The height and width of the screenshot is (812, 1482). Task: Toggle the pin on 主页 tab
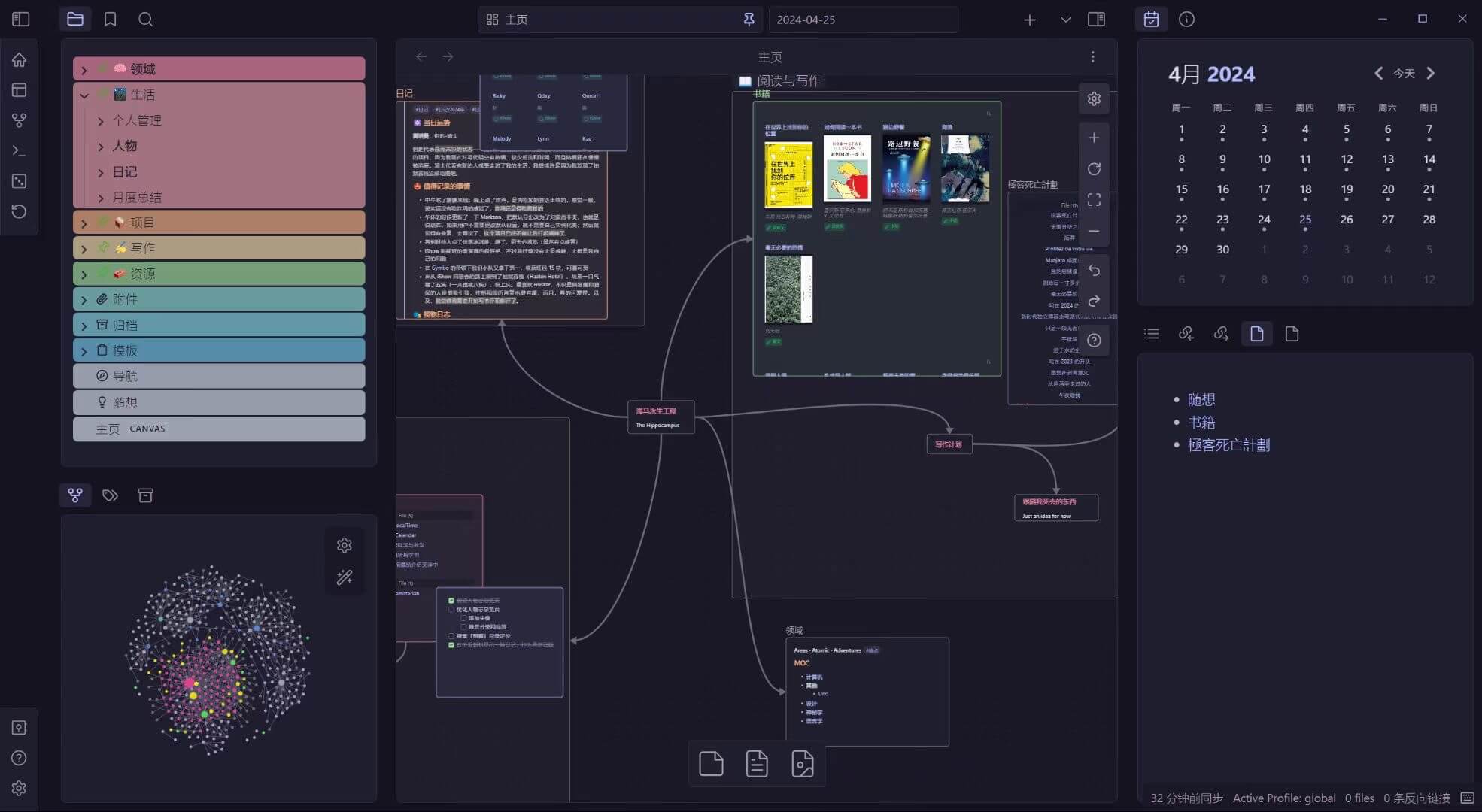pyautogui.click(x=749, y=20)
